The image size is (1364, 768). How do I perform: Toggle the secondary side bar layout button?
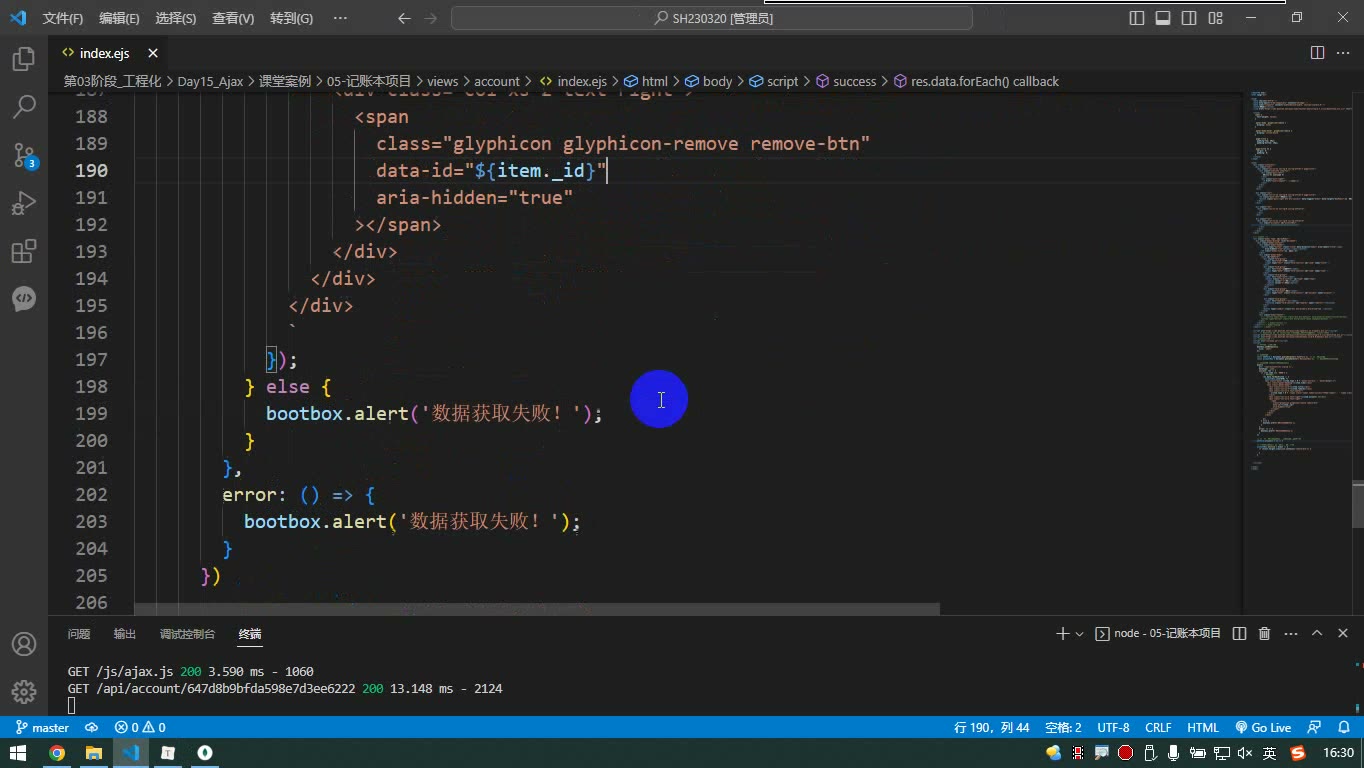(1189, 18)
